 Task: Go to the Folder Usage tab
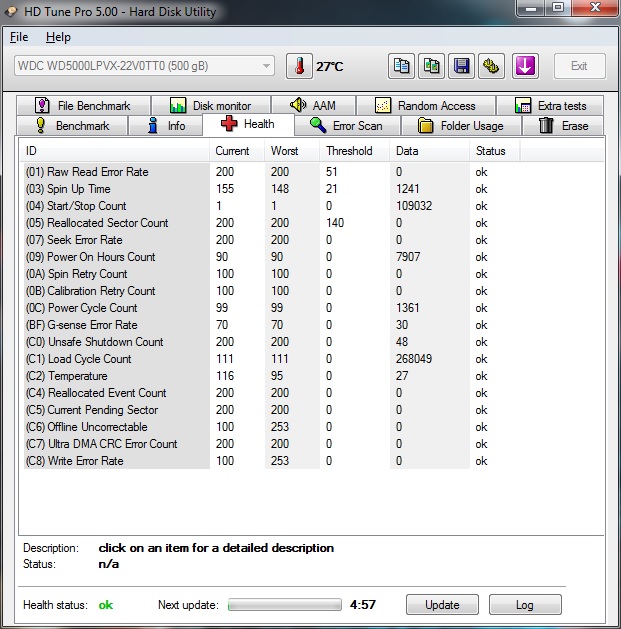point(461,126)
